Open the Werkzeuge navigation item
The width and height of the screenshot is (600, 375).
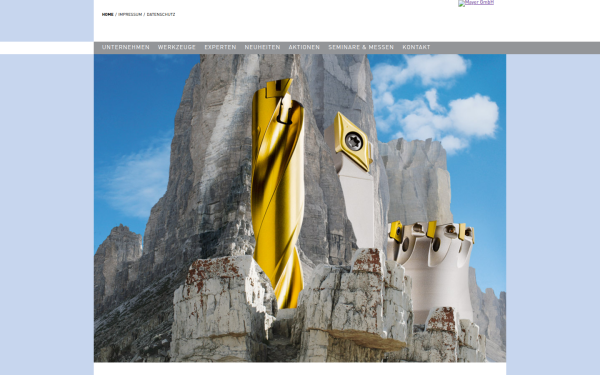[176, 47]
